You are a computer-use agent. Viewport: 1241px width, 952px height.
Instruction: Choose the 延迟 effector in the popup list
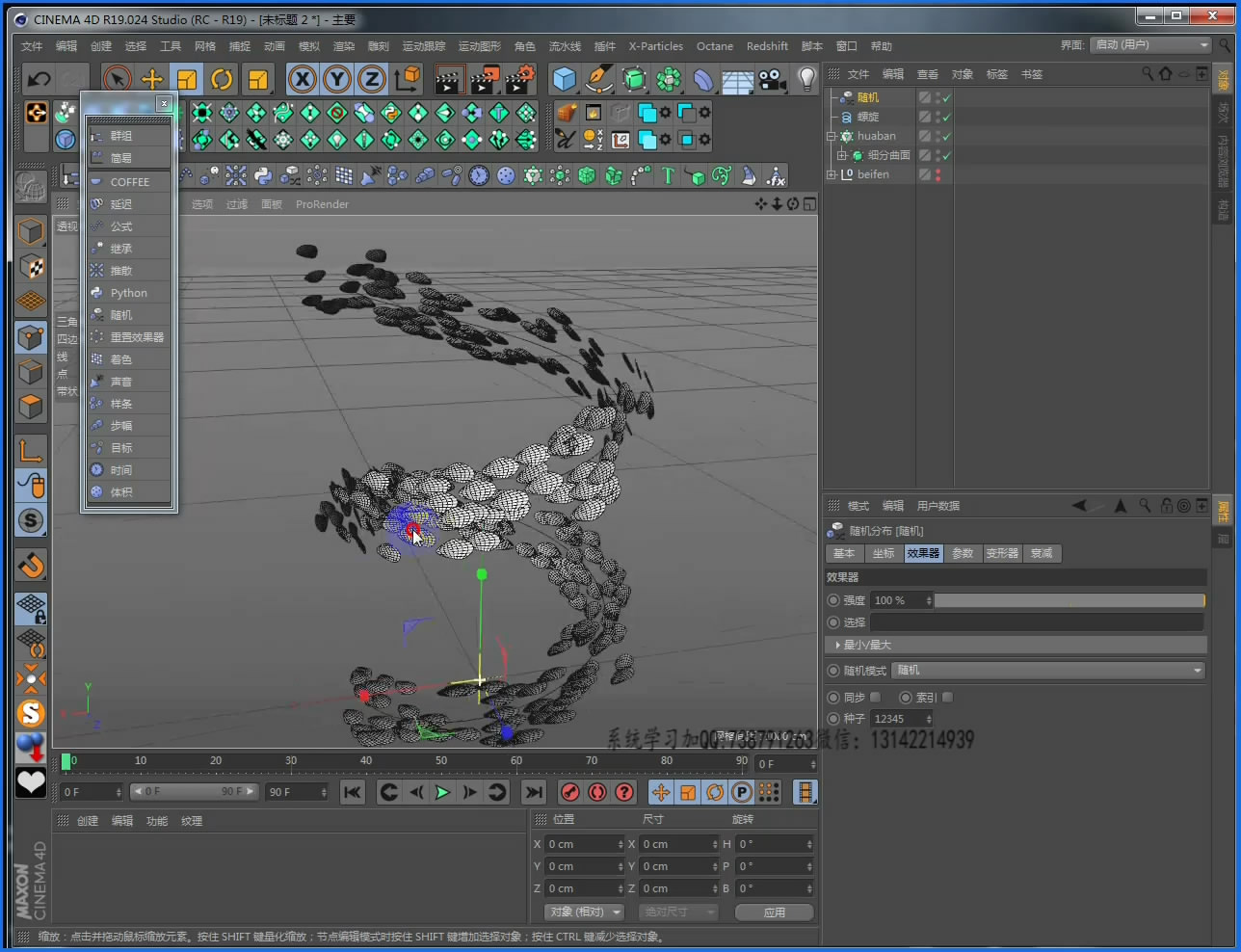(x=129, y=204)
